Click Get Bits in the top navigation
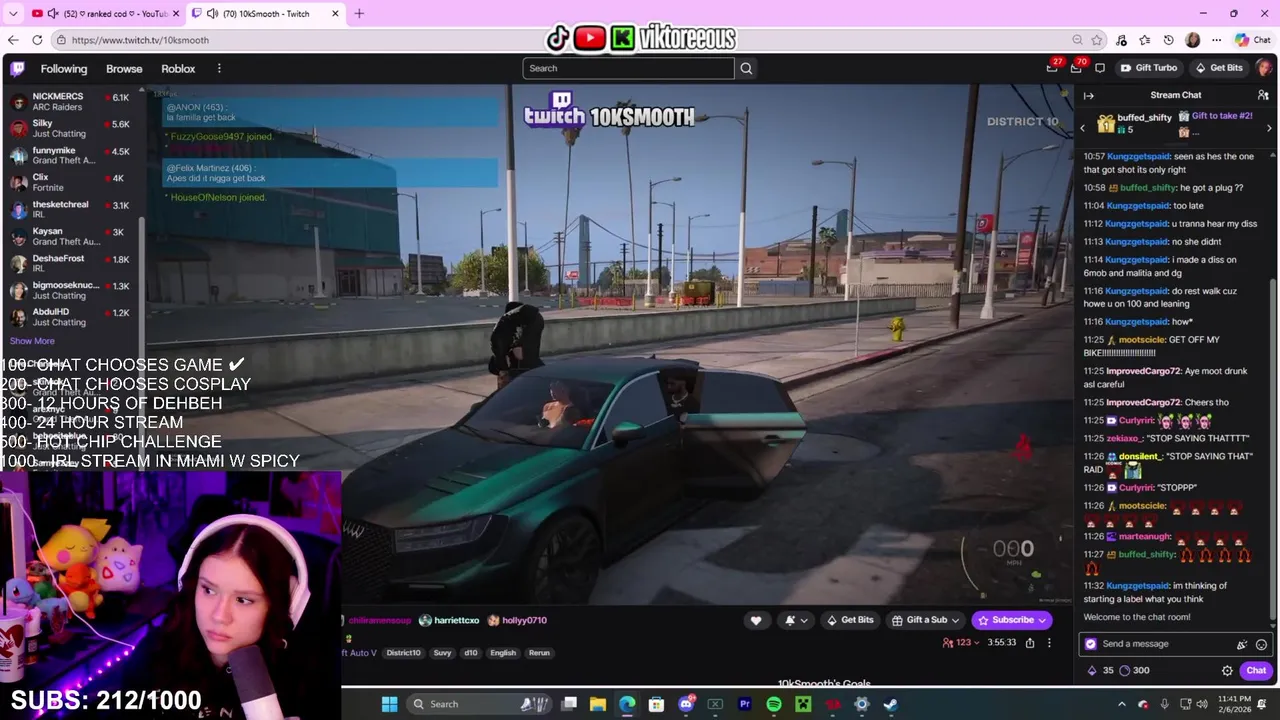Image resolution: width=1280 pixels, height=720 pixels. pos(1218,68)
